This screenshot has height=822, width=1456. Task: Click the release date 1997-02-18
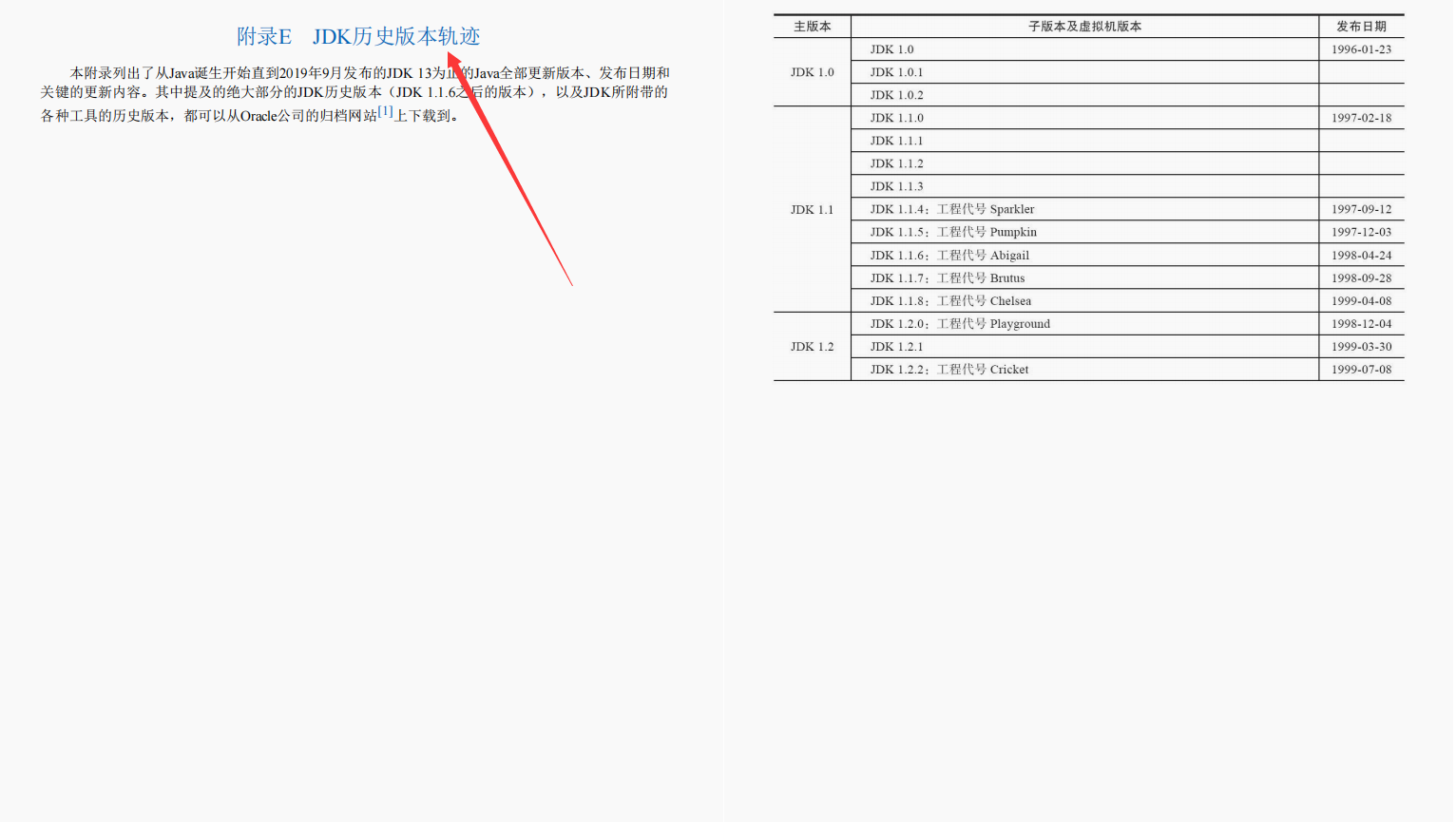(1361, 118)
